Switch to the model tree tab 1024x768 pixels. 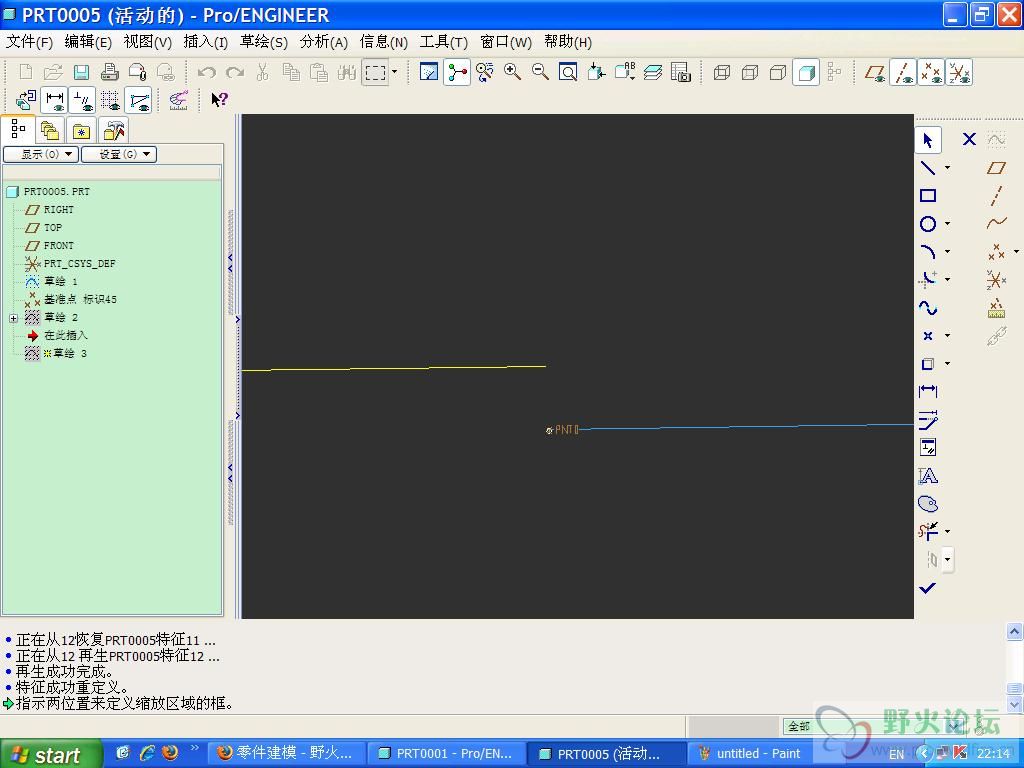(x=18, y=129)
